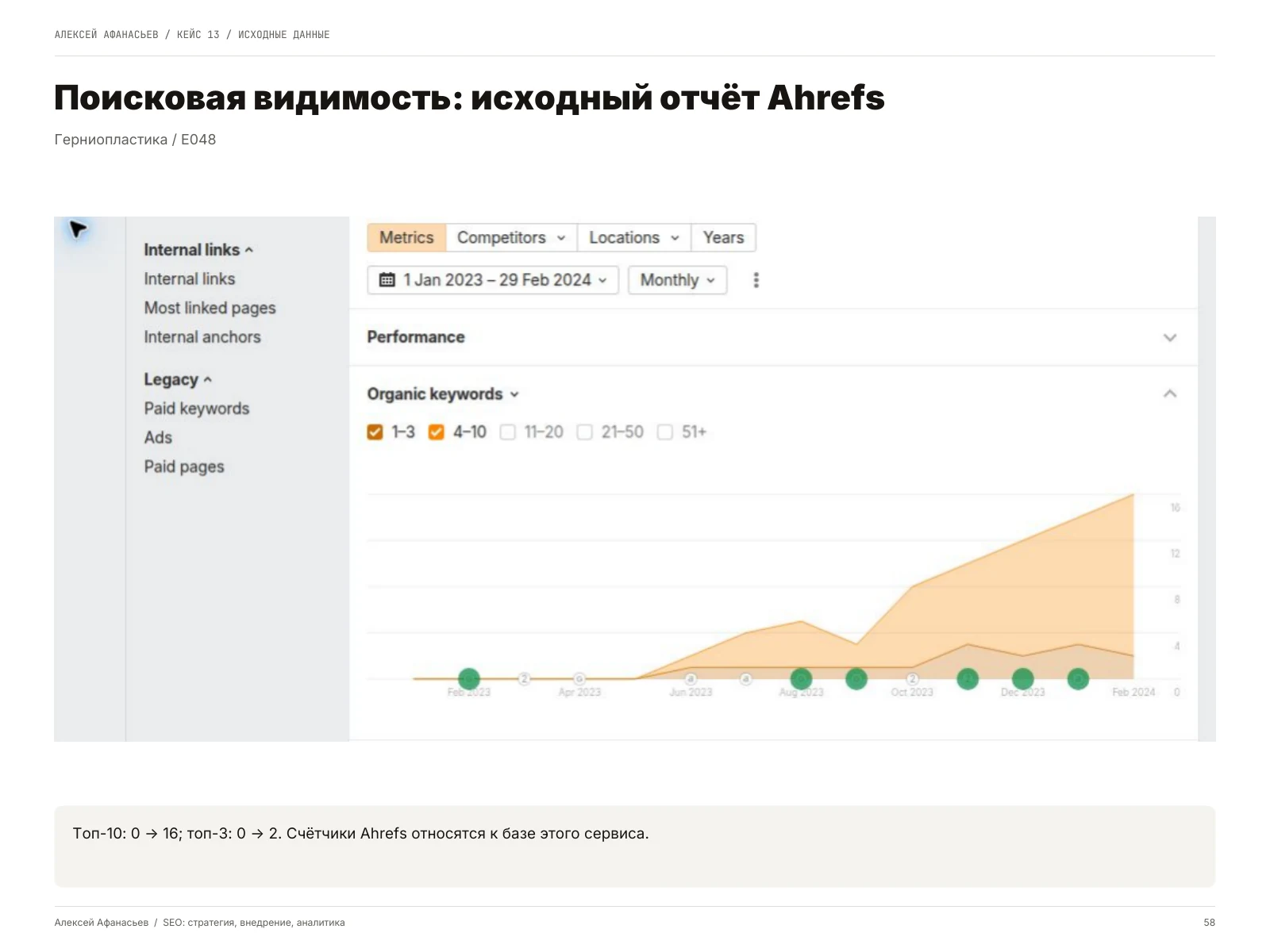Open the Locations dropdown

click(634, 238)
